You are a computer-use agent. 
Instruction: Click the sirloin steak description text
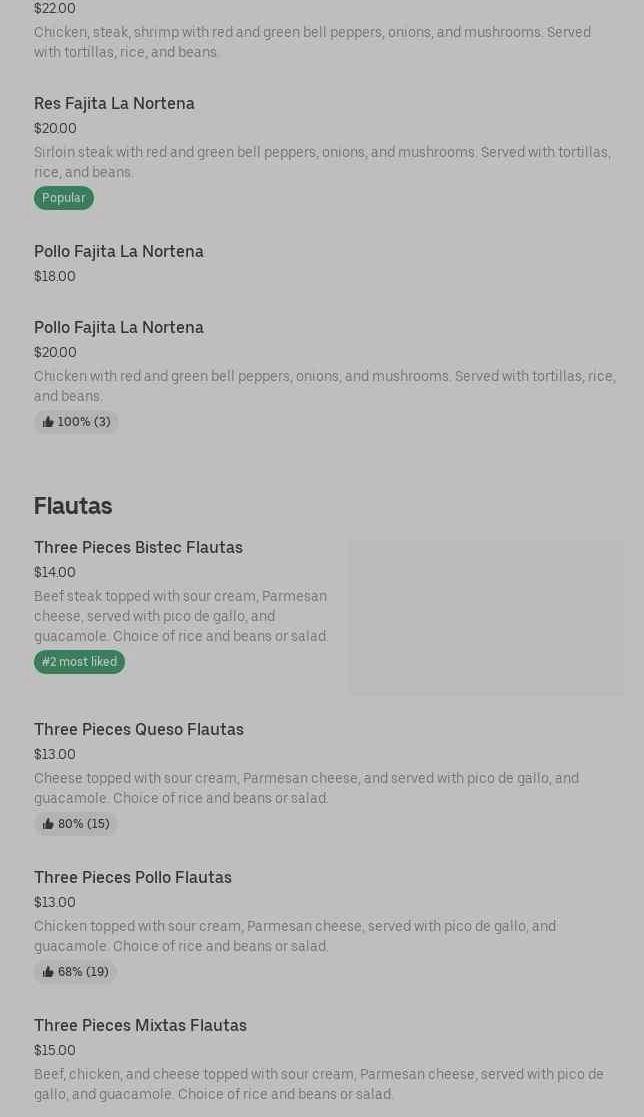click(x=322, y=162)
